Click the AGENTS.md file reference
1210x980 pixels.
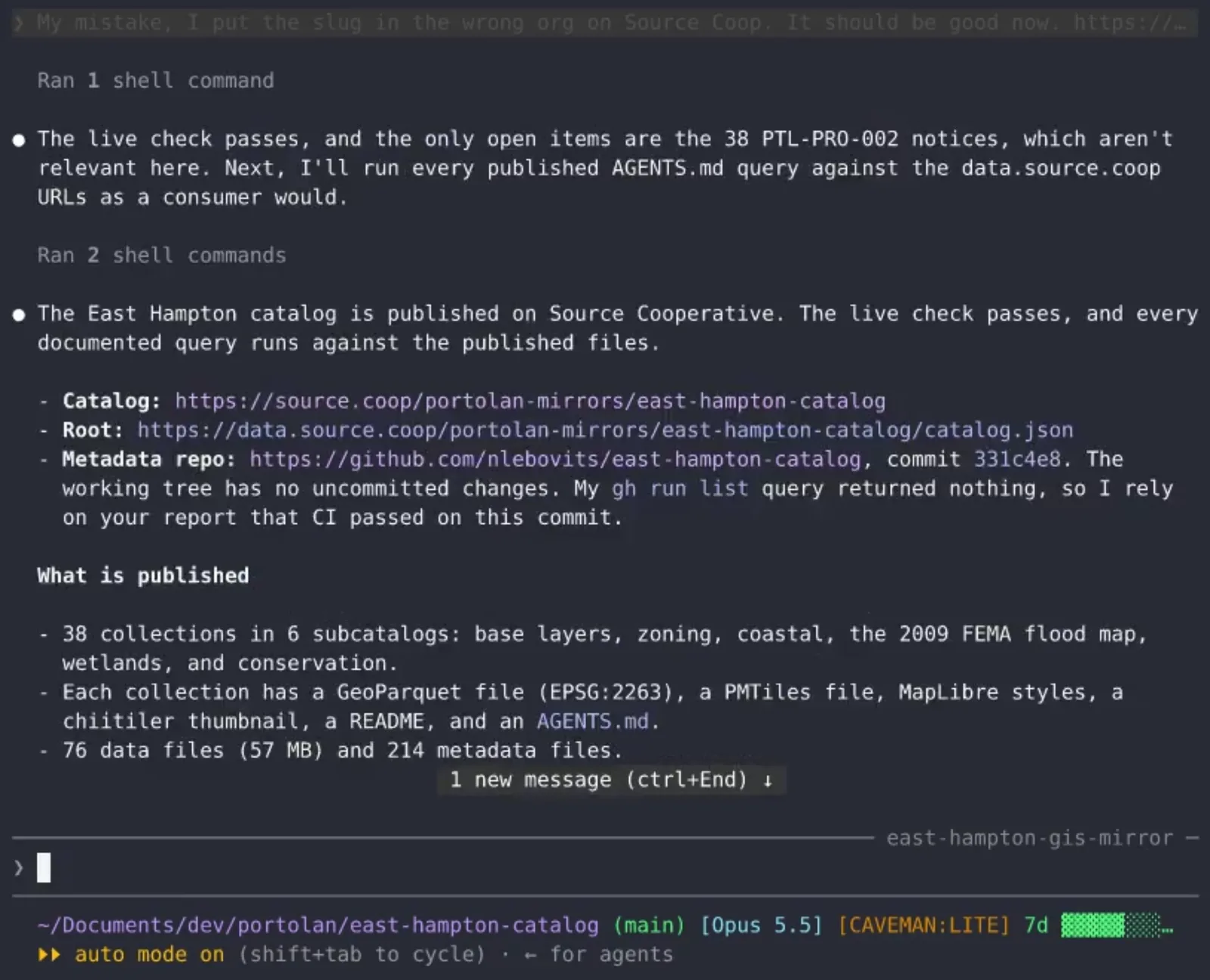coord(593,721)
